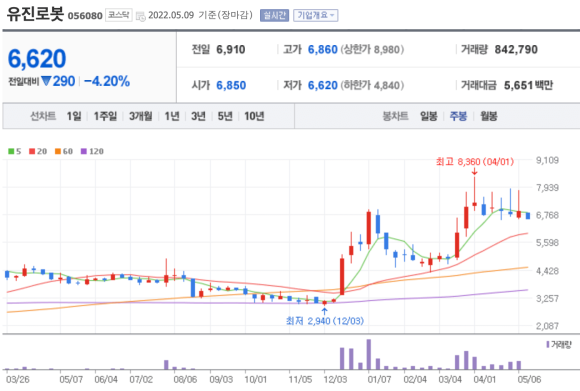The image size is (580, 391).
Task: Click the 봉차트 label
Action: [x=395, y=116]
